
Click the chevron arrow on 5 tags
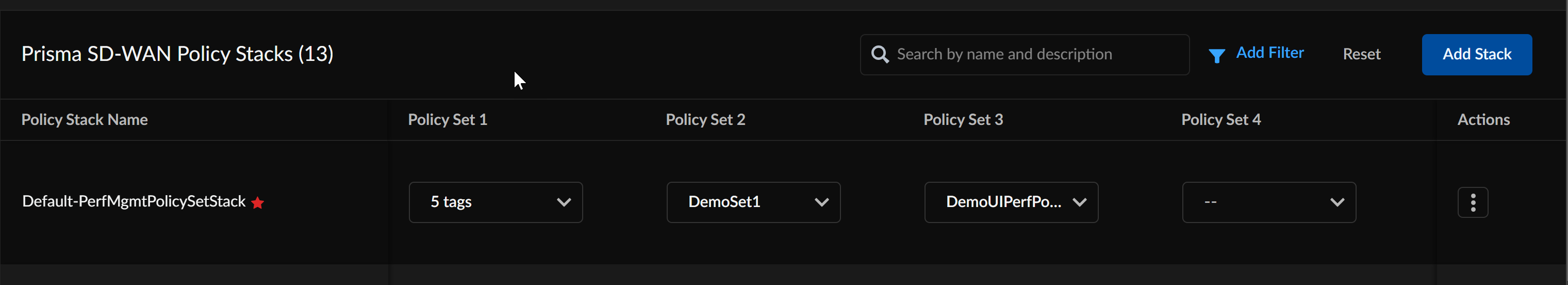[x=564, y=202]
